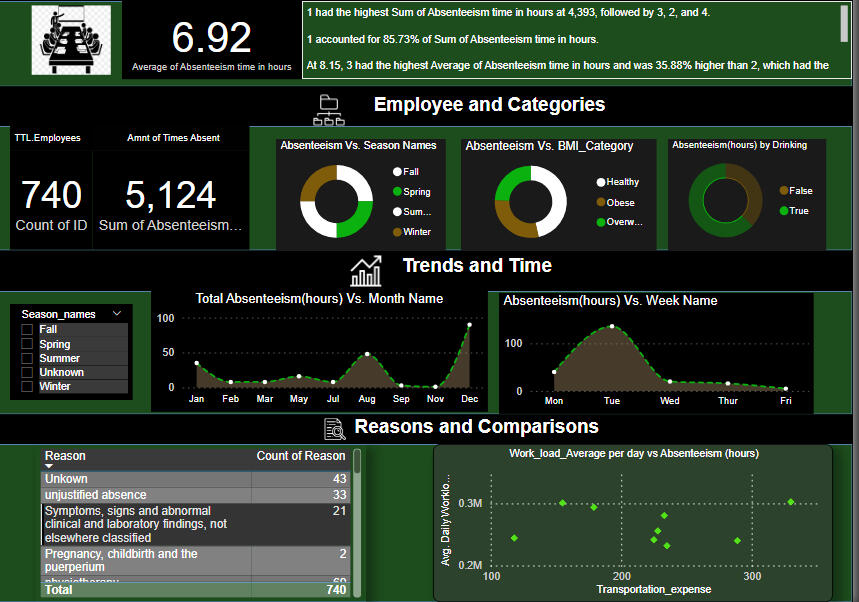Click the sort arrow under the Reason header
This screenshot has height=602, width=859.
click(48, 466)
